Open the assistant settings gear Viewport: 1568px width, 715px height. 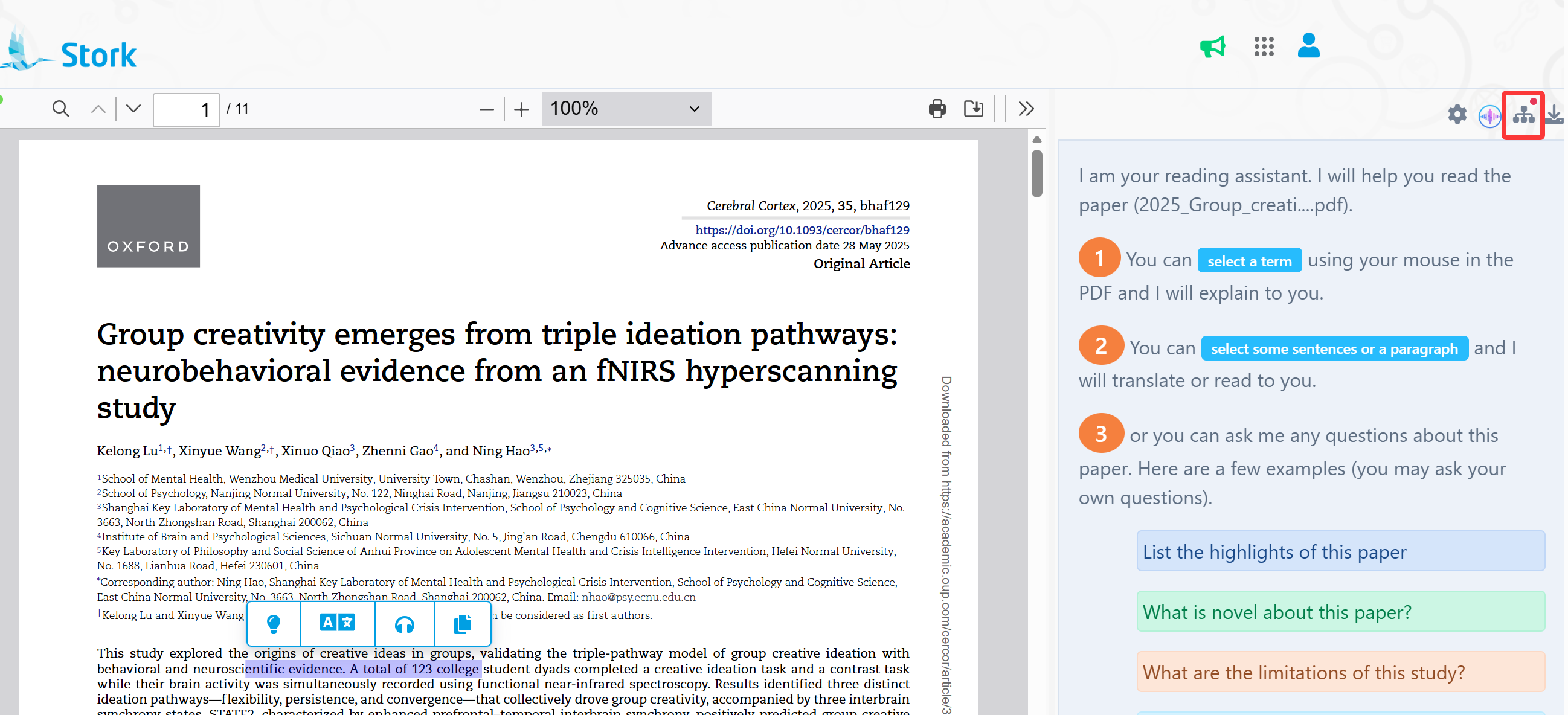1457,114
